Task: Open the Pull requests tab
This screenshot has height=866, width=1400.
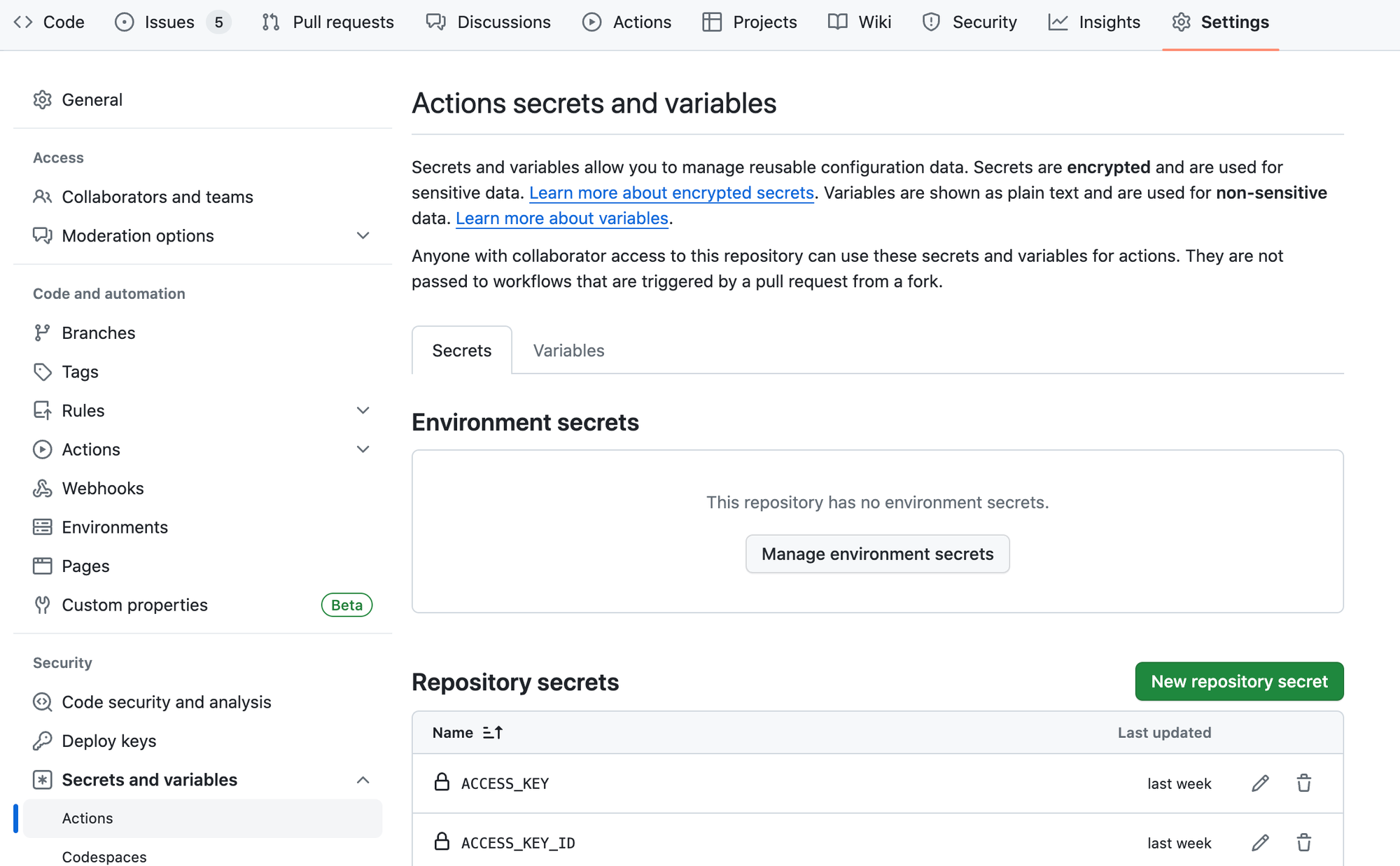Action: tap(328, 22)
